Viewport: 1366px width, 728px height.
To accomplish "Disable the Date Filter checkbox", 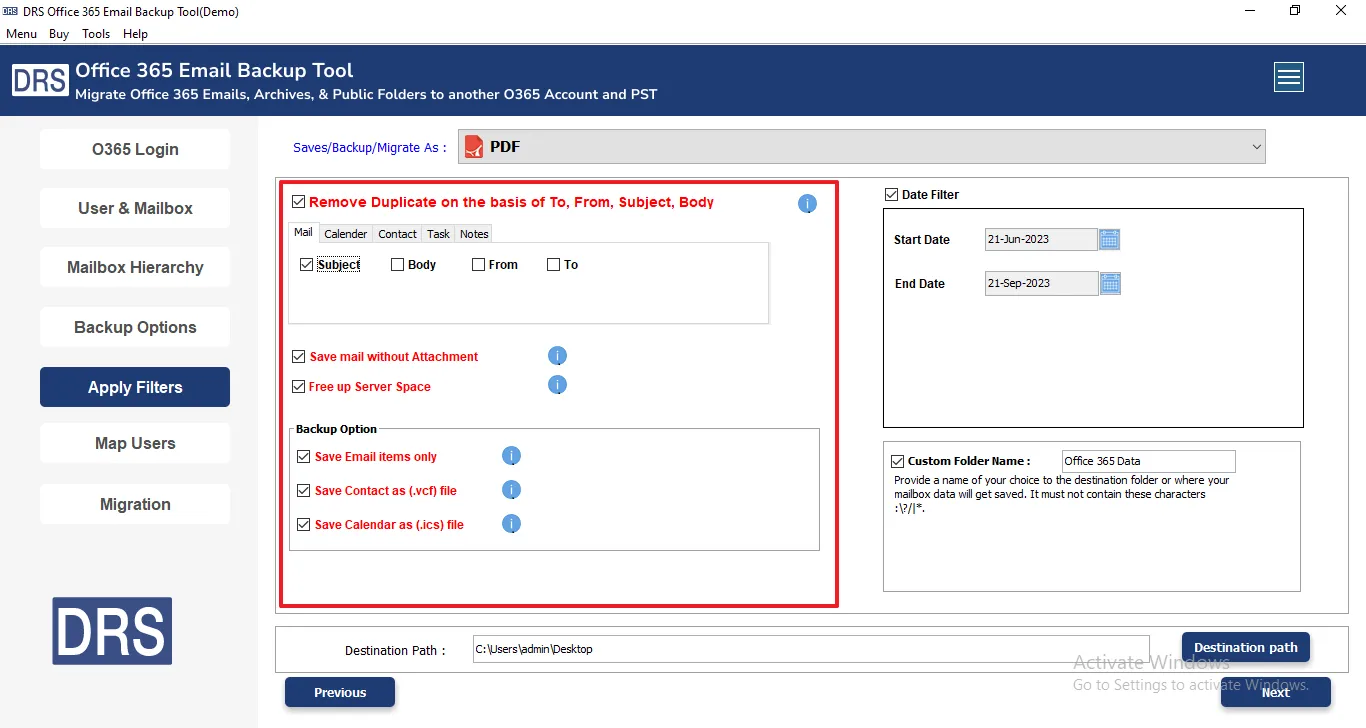I will (891, 195).
